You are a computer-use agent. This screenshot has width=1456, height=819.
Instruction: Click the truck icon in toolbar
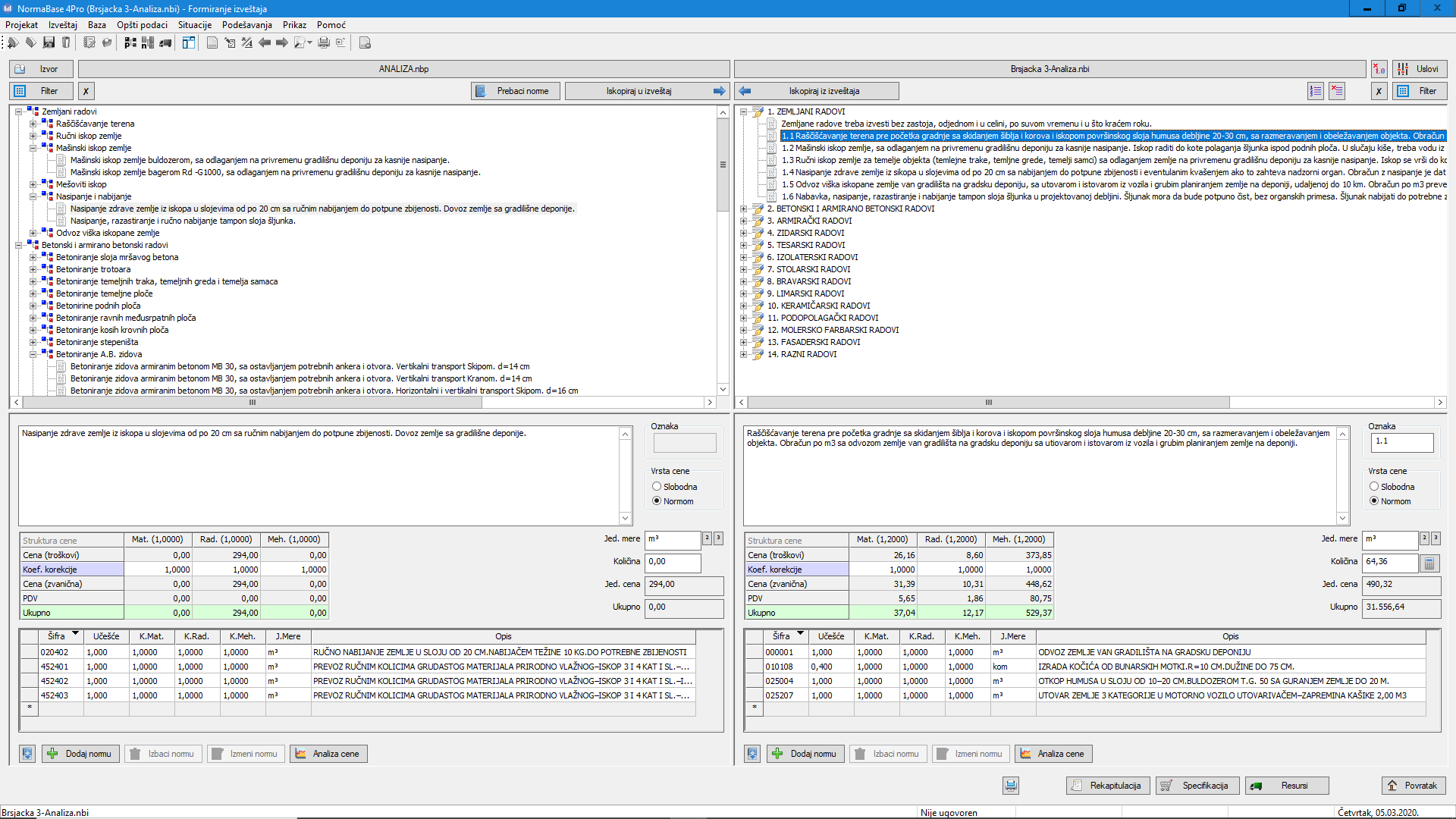point(165,43)
